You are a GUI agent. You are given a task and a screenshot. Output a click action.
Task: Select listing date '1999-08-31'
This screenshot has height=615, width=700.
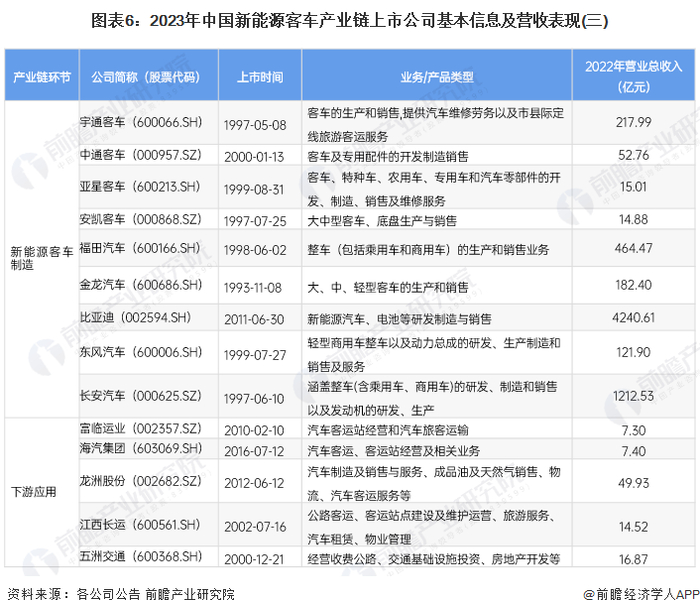pyautogui.click(x=254, y=190)
